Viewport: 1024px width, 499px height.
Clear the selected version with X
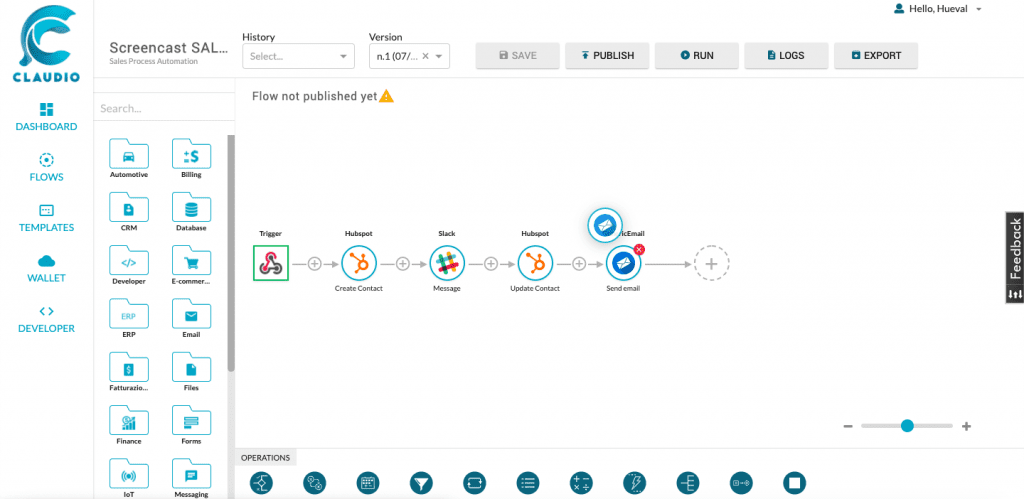(x=425, y=56)
